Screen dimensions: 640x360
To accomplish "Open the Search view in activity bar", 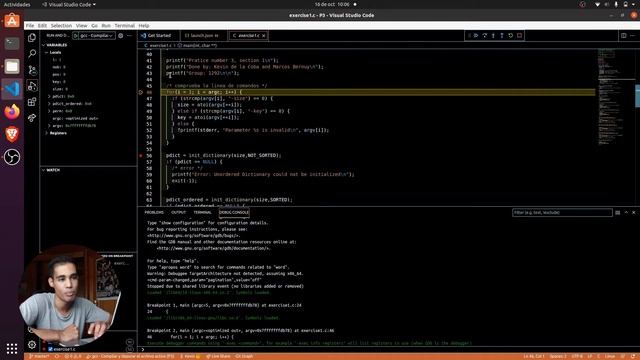I will [x=32, y=53].
